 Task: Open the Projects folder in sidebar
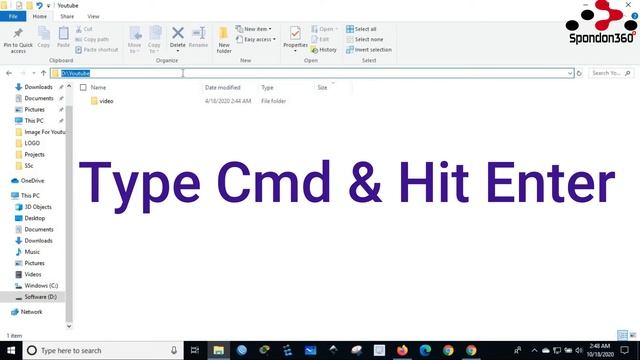(x=34, y=154)
